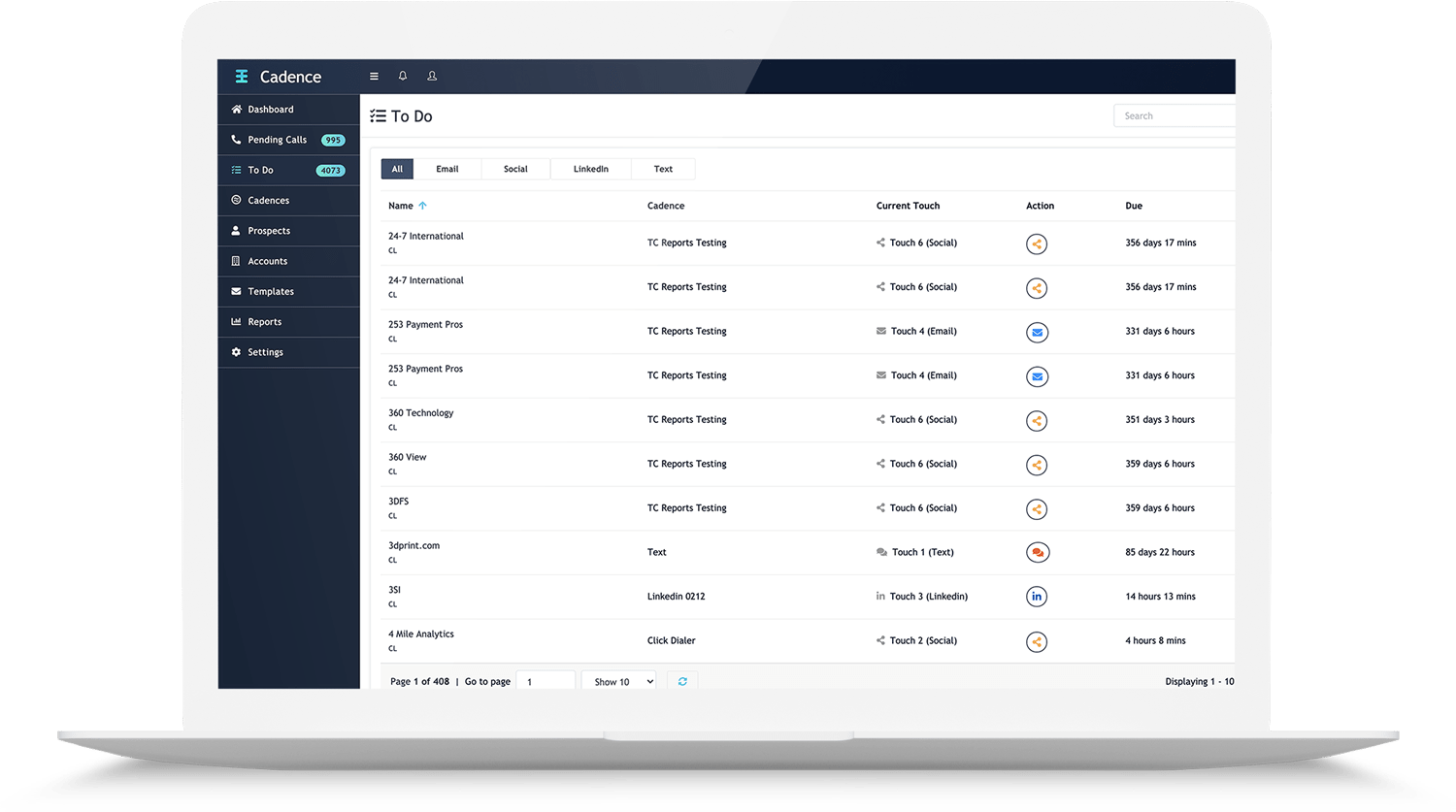Click Touch 2 (Social) cell
1456x812 pixels.
pos(916,641)
